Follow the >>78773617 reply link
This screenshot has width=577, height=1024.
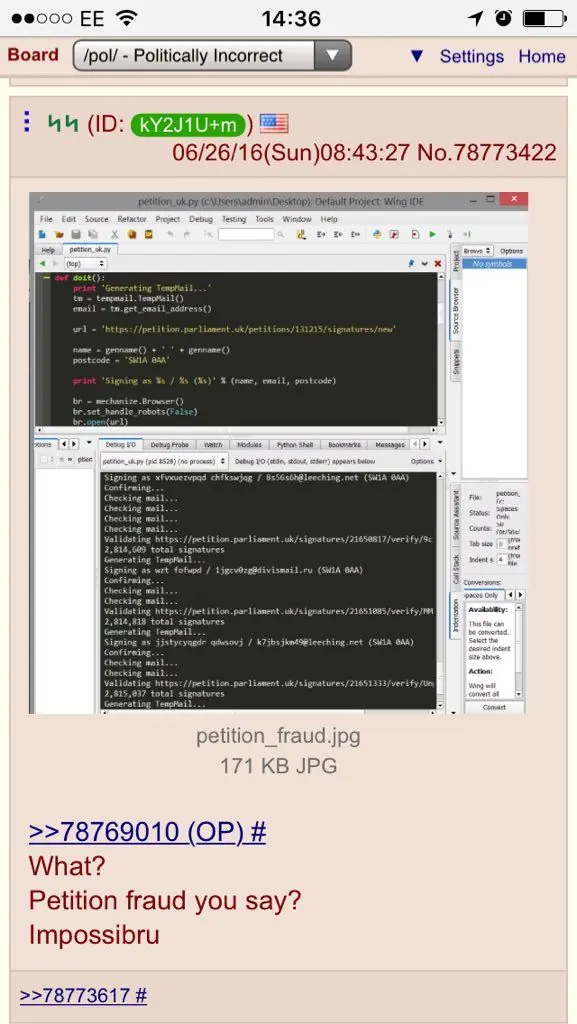coord(84,995)
